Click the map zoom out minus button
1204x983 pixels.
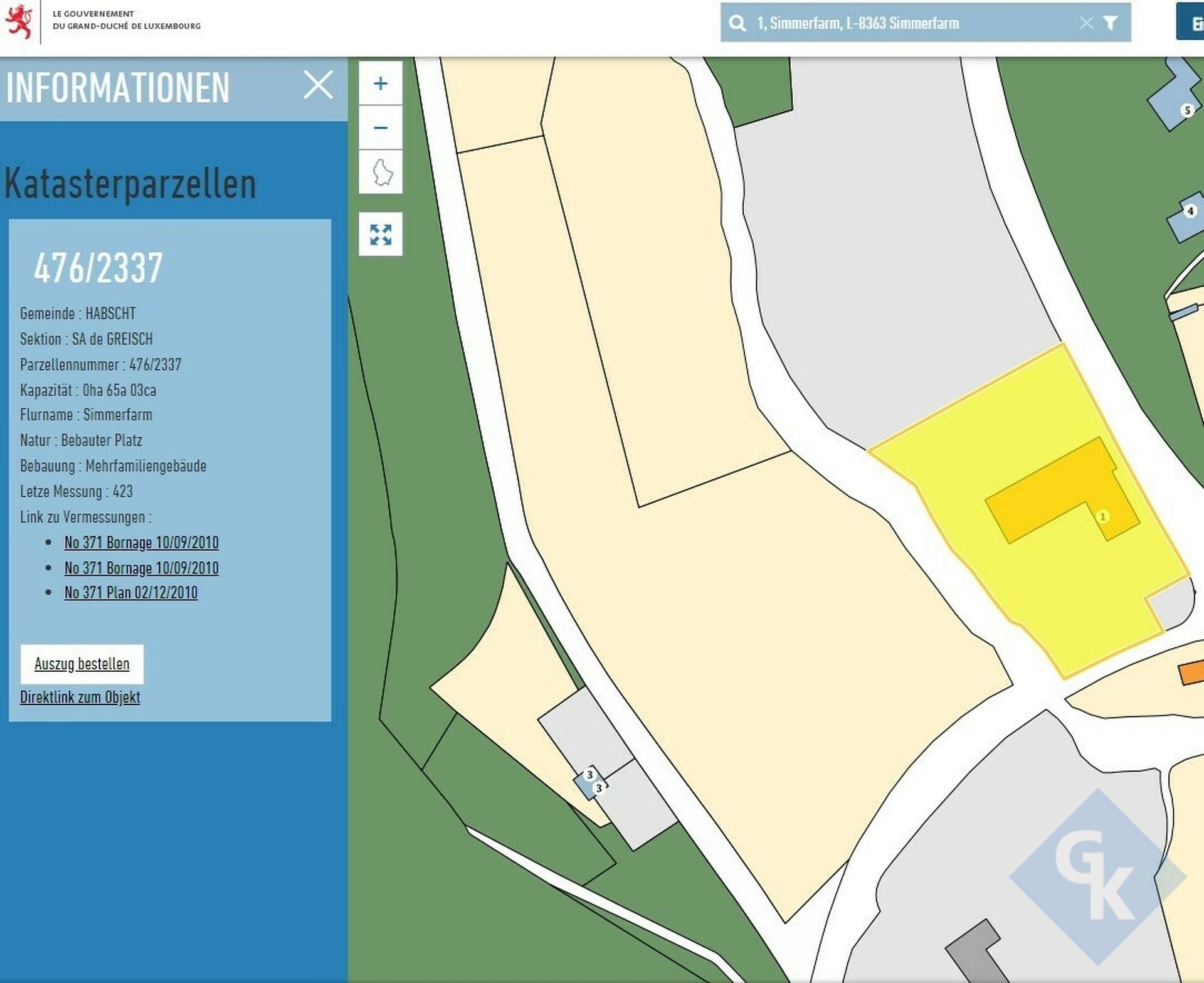tap(380, 128)
